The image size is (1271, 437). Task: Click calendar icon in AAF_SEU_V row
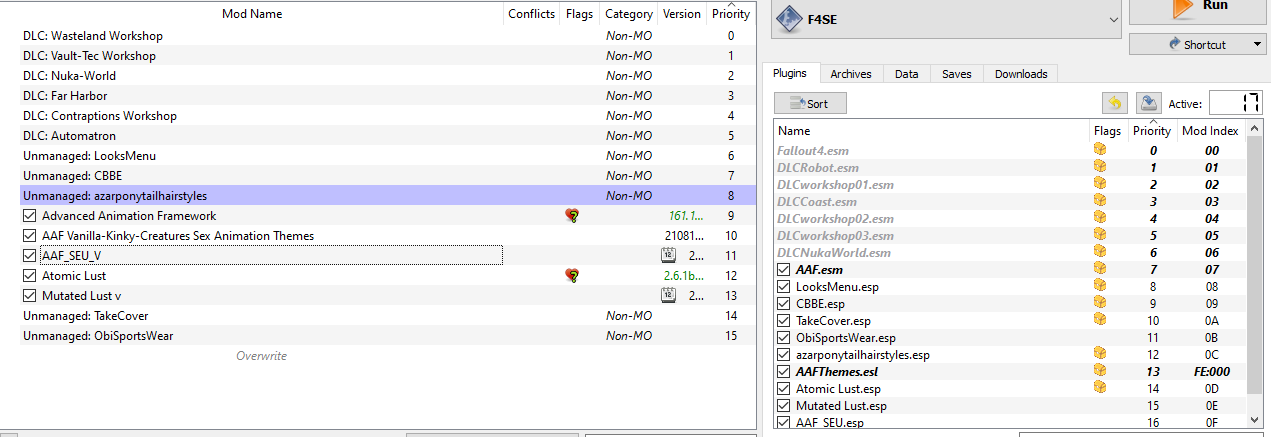(x=670, y=256)
